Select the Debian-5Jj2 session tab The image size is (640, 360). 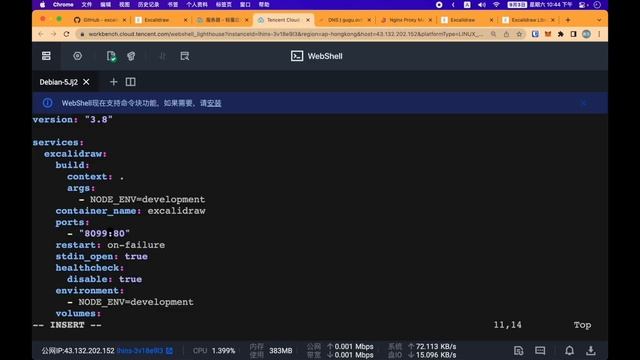pos(59,82)
